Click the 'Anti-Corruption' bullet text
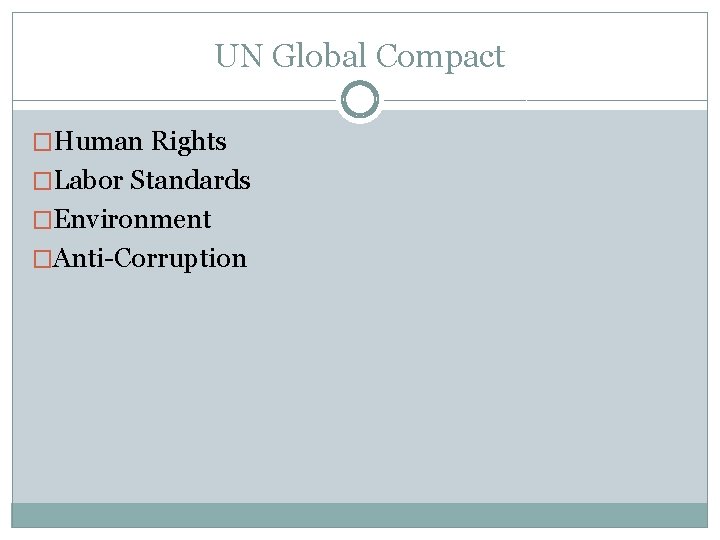Screen dimensions: 720x540 point(150,259)
